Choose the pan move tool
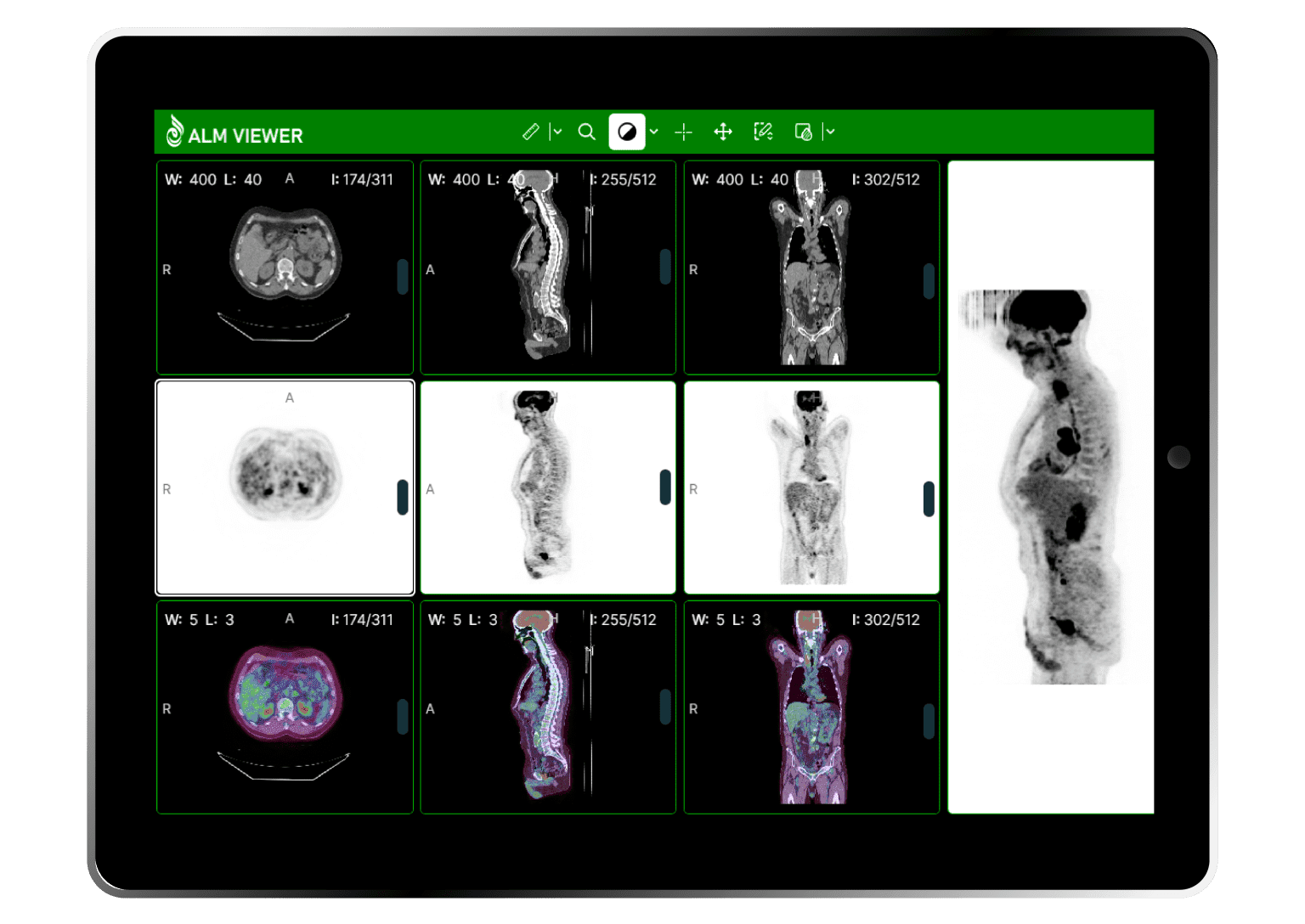The width and height of the screenshot is (1305, 924). [723, 132]
